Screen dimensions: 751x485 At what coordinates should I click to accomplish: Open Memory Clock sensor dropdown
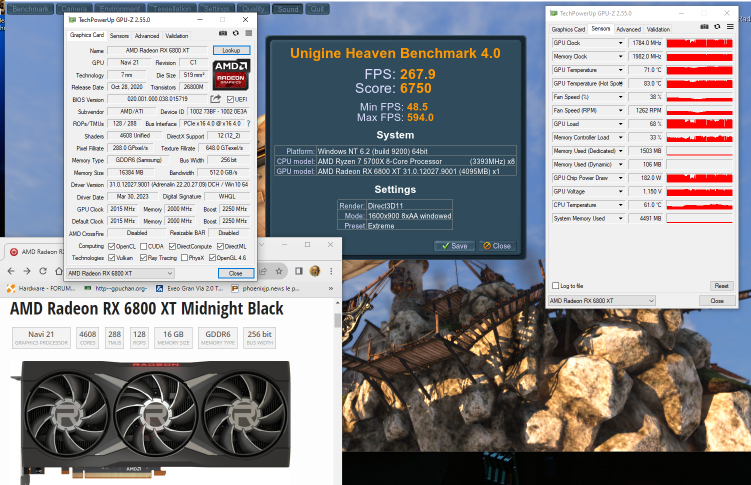[x=621, y=56]
